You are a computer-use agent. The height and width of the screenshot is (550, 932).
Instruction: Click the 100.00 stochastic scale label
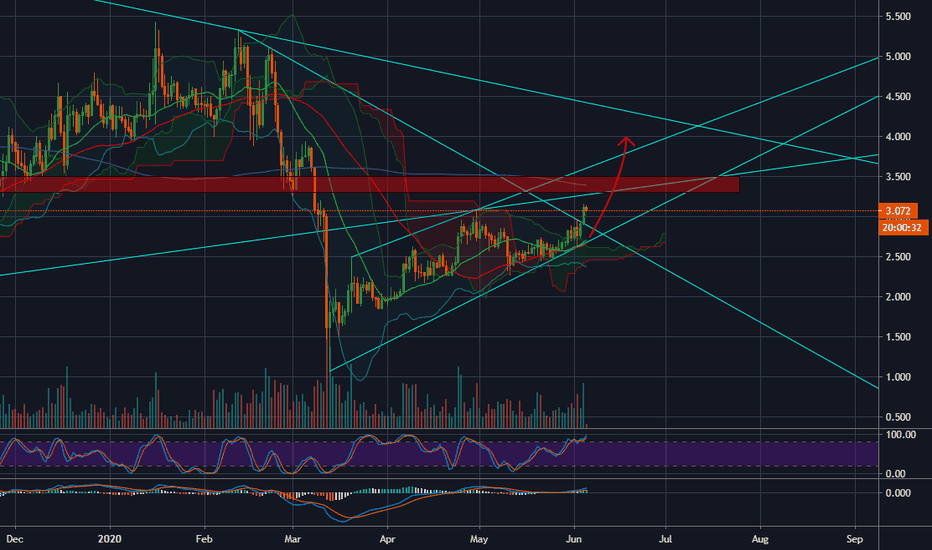[x=900, y=435]
